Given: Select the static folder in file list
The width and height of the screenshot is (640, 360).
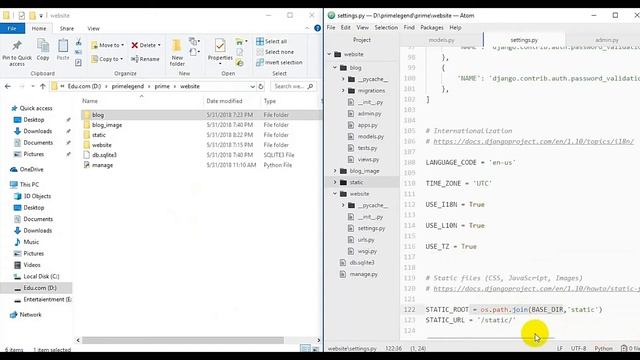Looking at the screenshot, I should click(99, 135).
